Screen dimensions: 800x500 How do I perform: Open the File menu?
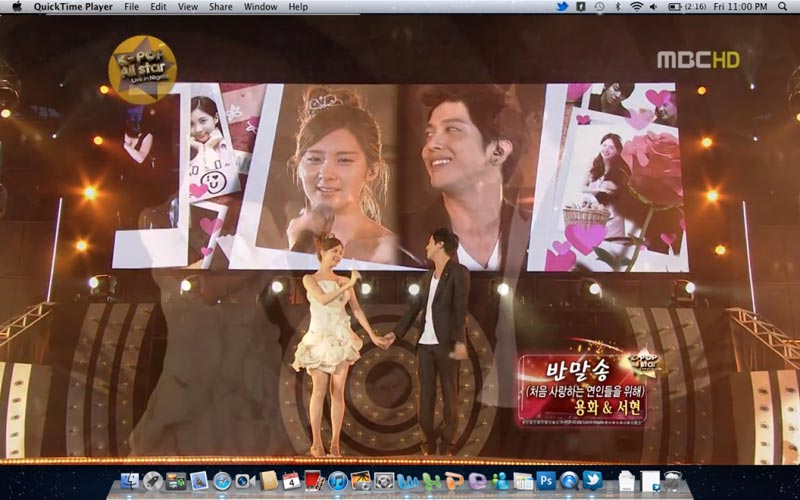(131, 7)
